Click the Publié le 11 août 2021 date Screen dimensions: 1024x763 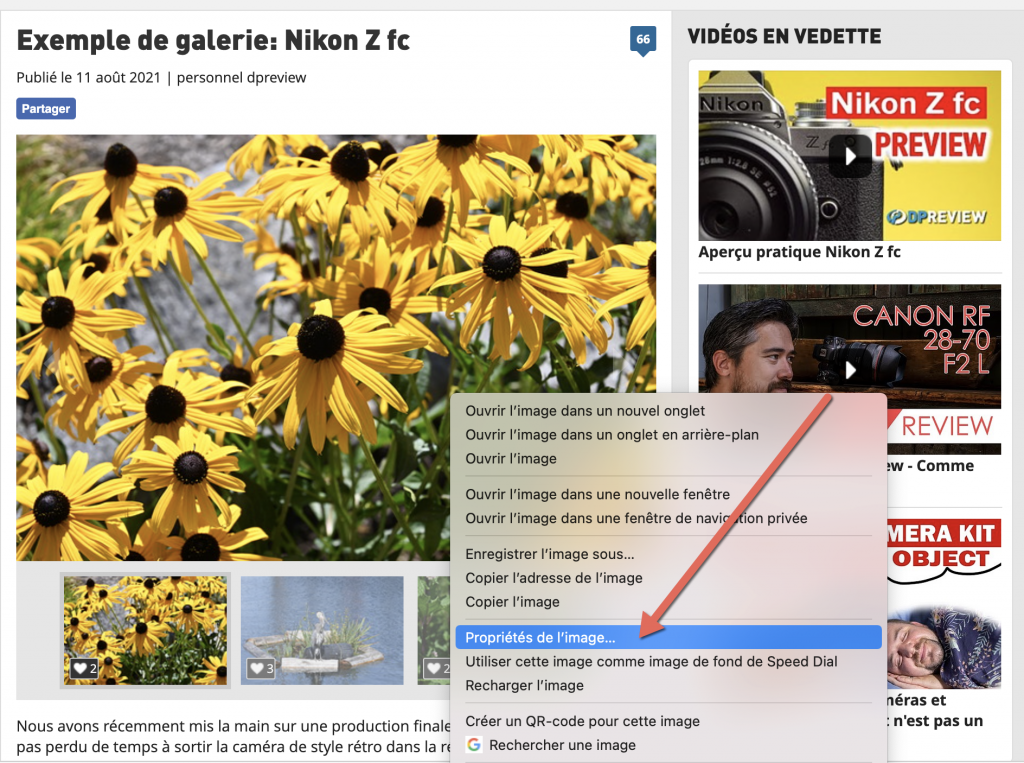tap(88, 78)
